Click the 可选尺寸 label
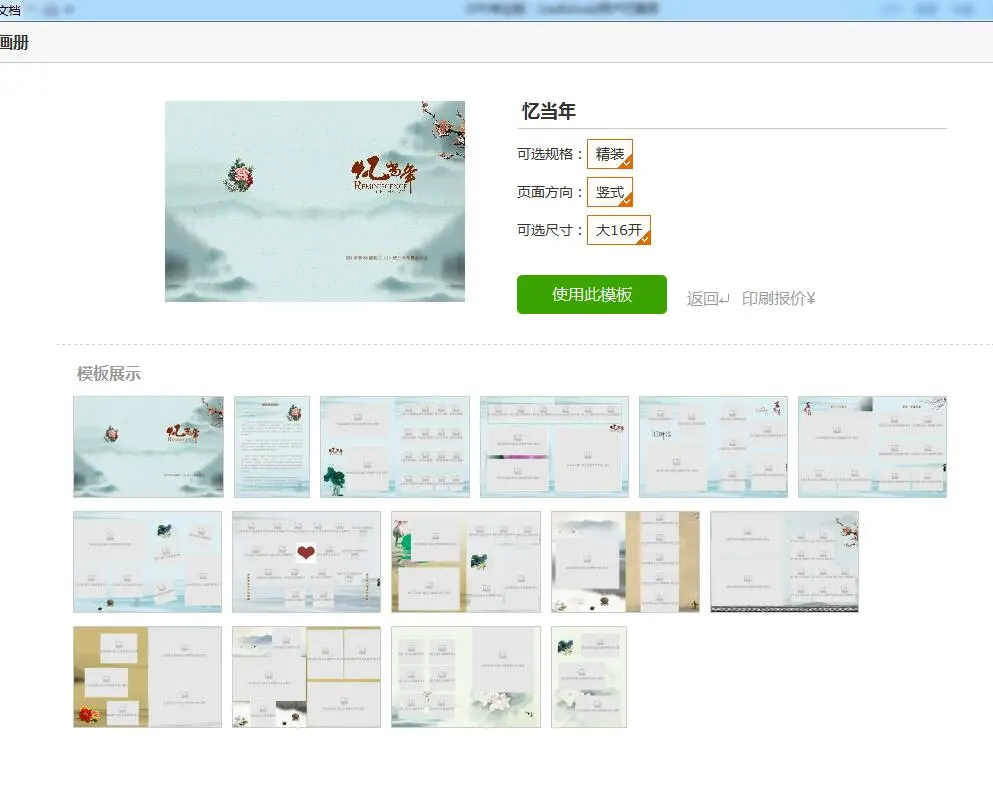This screenshot has width=993, height=787. click(549, 230)
